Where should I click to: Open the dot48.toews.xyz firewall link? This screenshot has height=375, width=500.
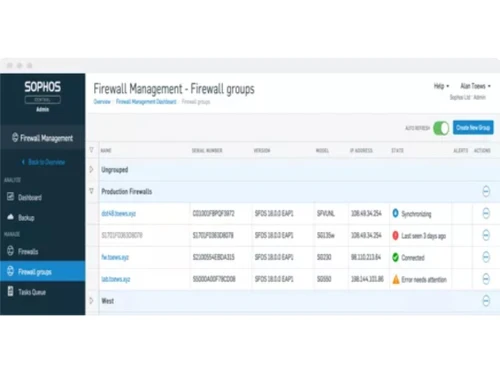(118, 213)
